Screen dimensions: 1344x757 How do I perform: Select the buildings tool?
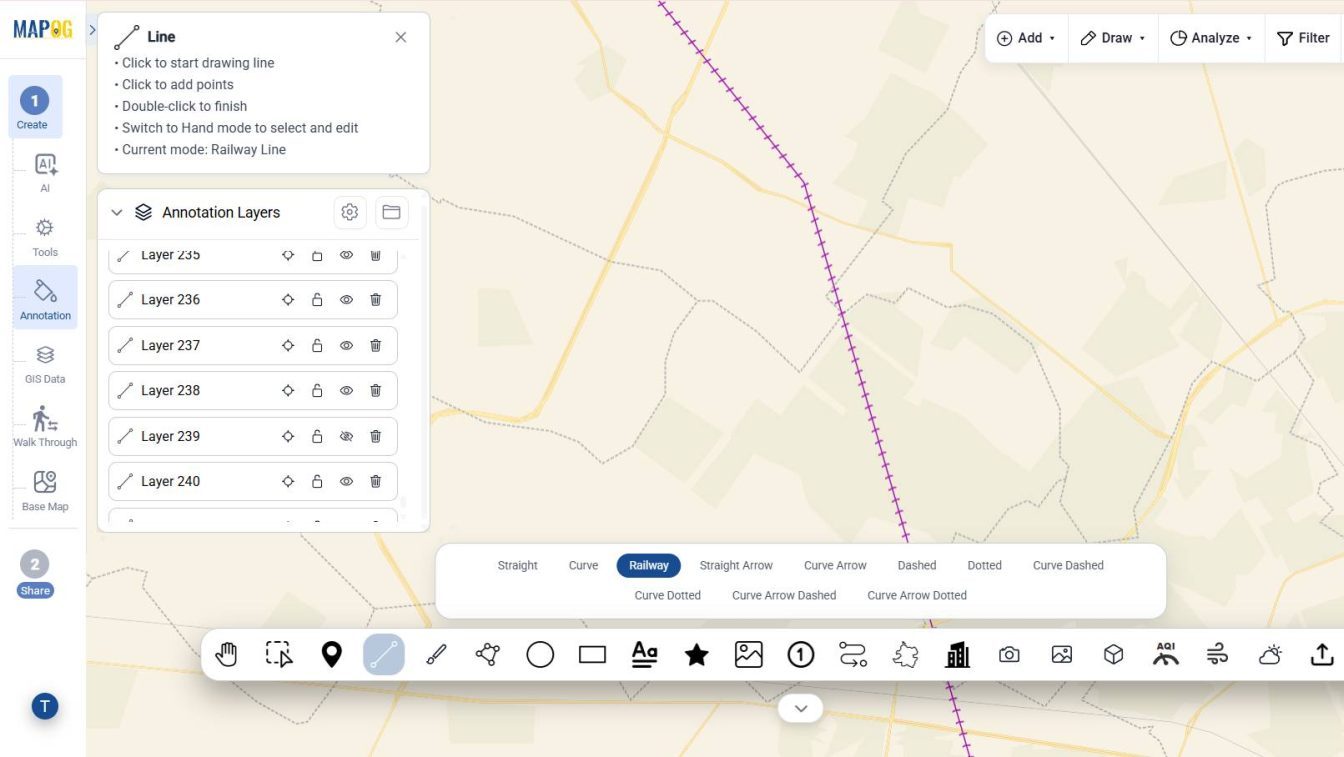(x=957, y=655)
